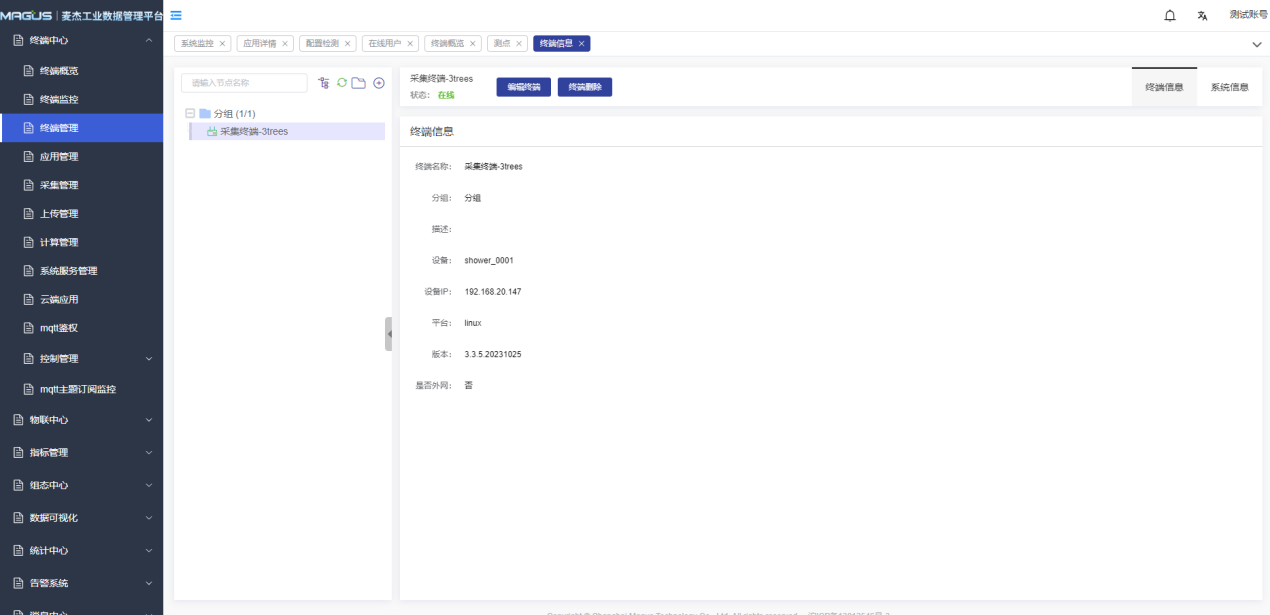Expand the 物联中心 menu section
Viewport: 1270px width, 615px height.
(x=149, y=420)
